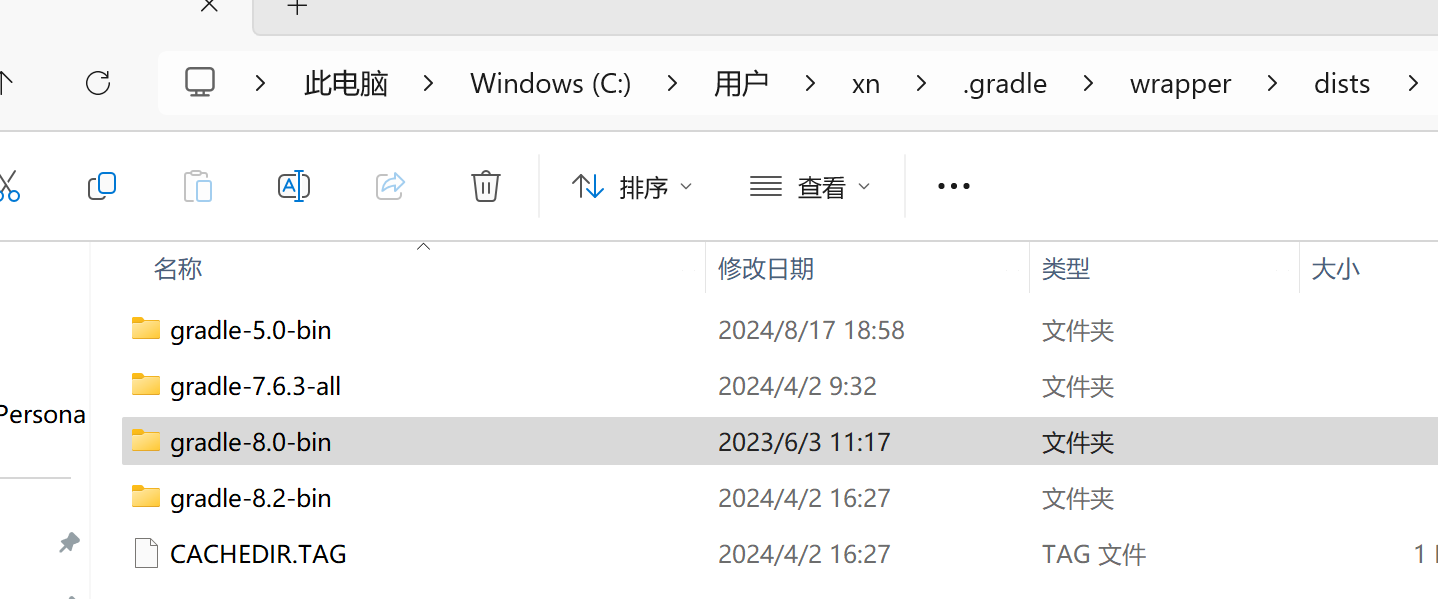
Task: Open a new tab with plus button
Action: (x=297, y=8)
